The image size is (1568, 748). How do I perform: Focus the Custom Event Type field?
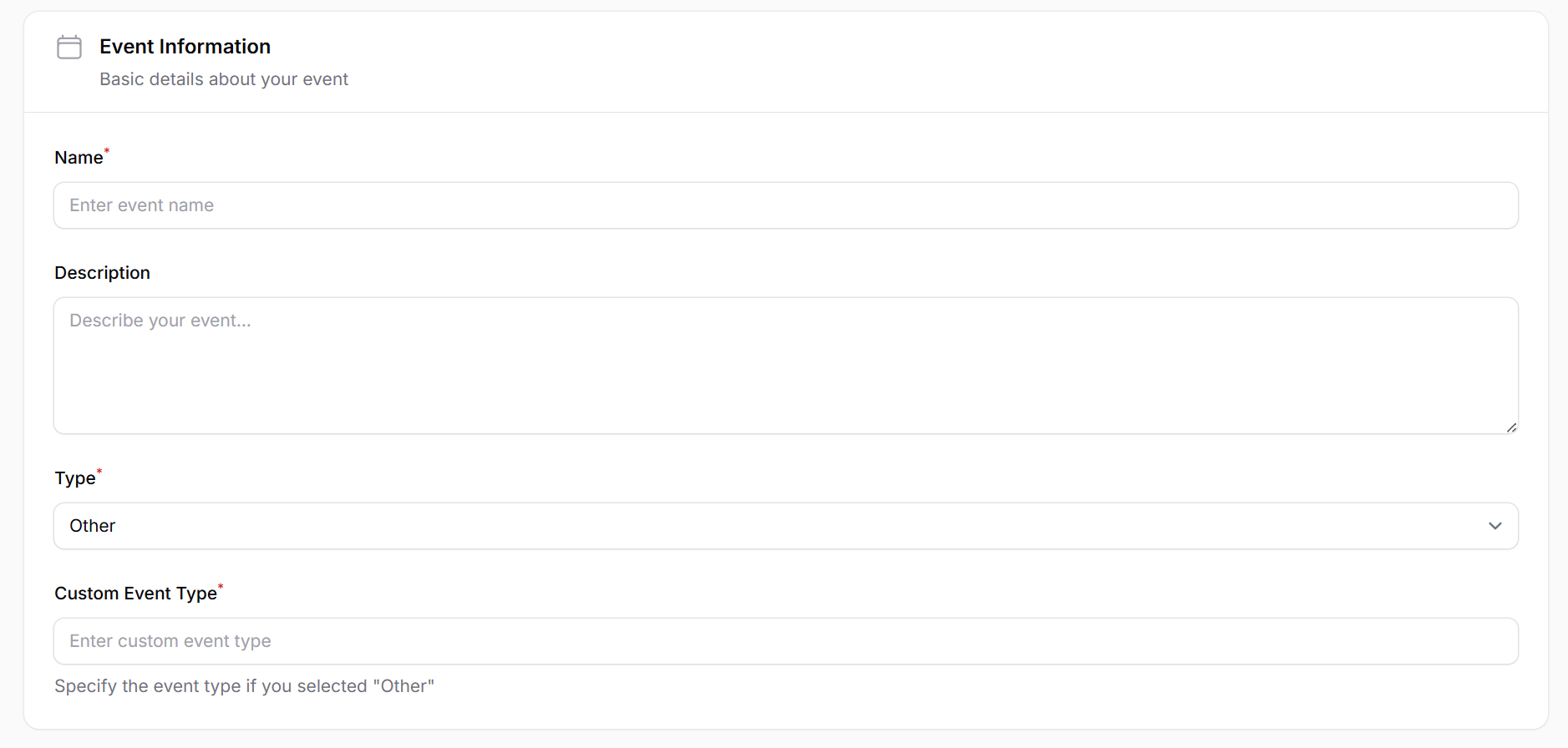click(x=785, y=641)
